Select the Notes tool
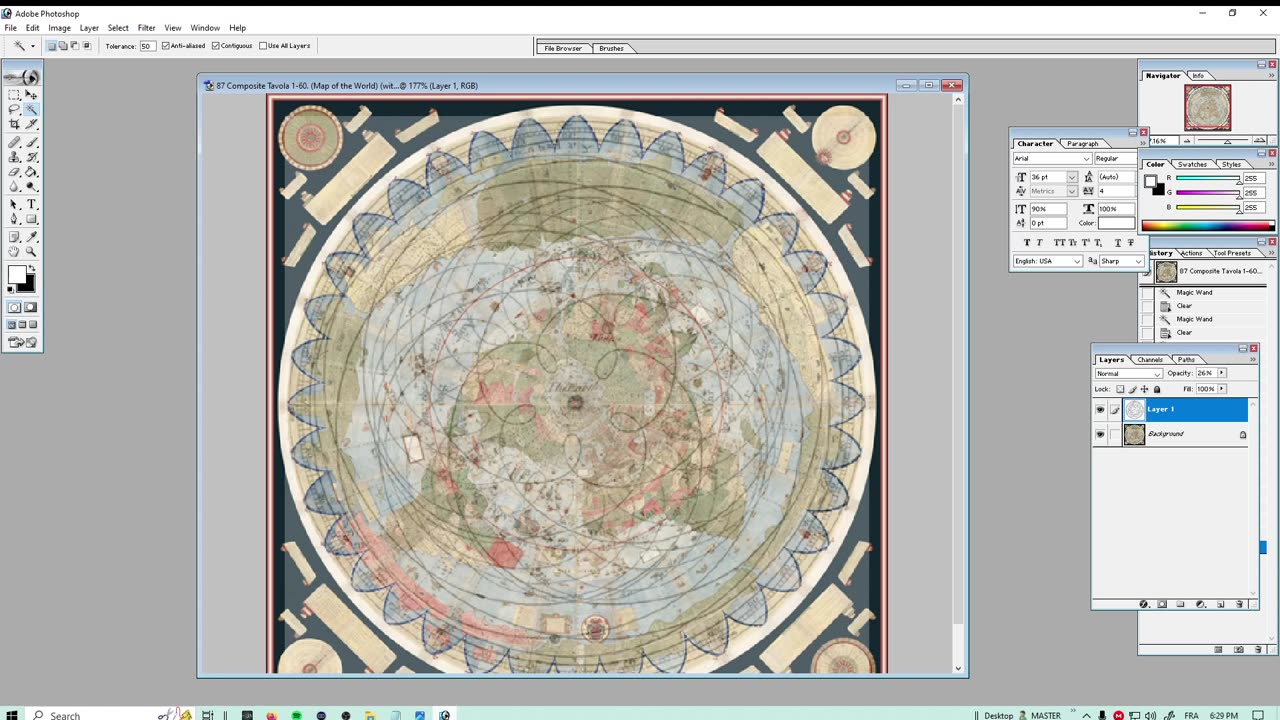The width and height of the screenshot is (1280, 720). [14, 237]
